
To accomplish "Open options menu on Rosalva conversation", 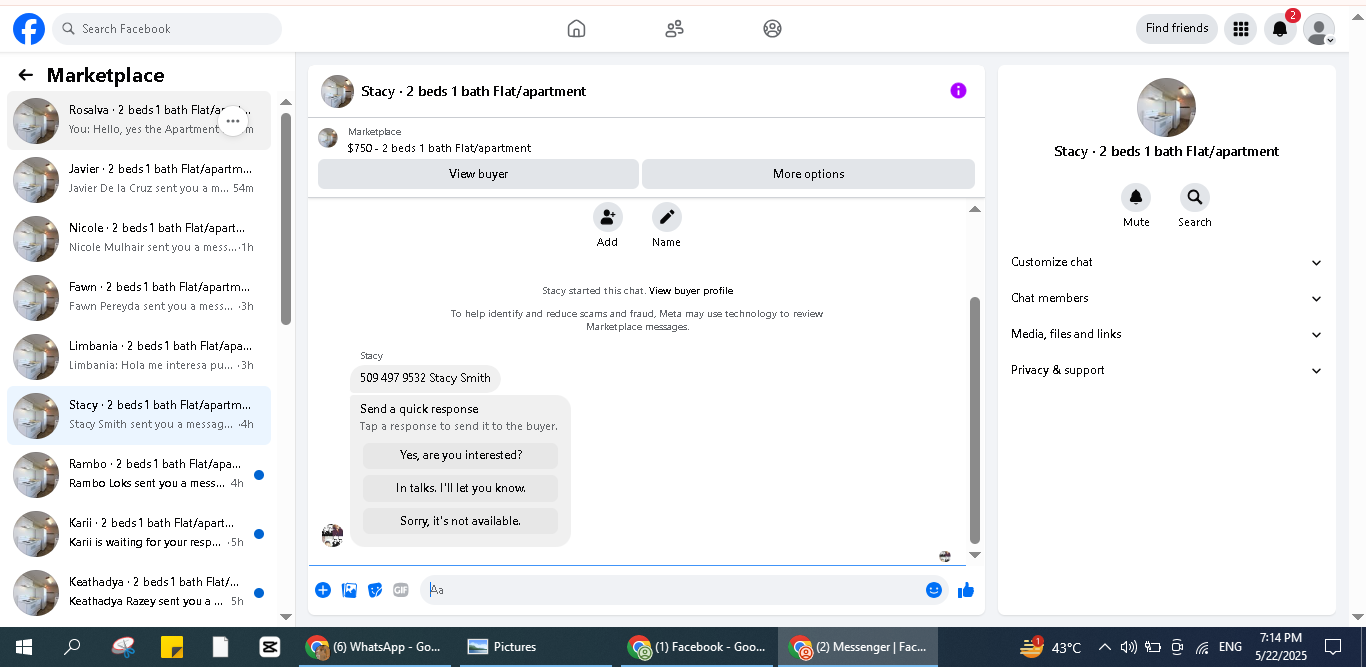I will [x=233, y=121].
